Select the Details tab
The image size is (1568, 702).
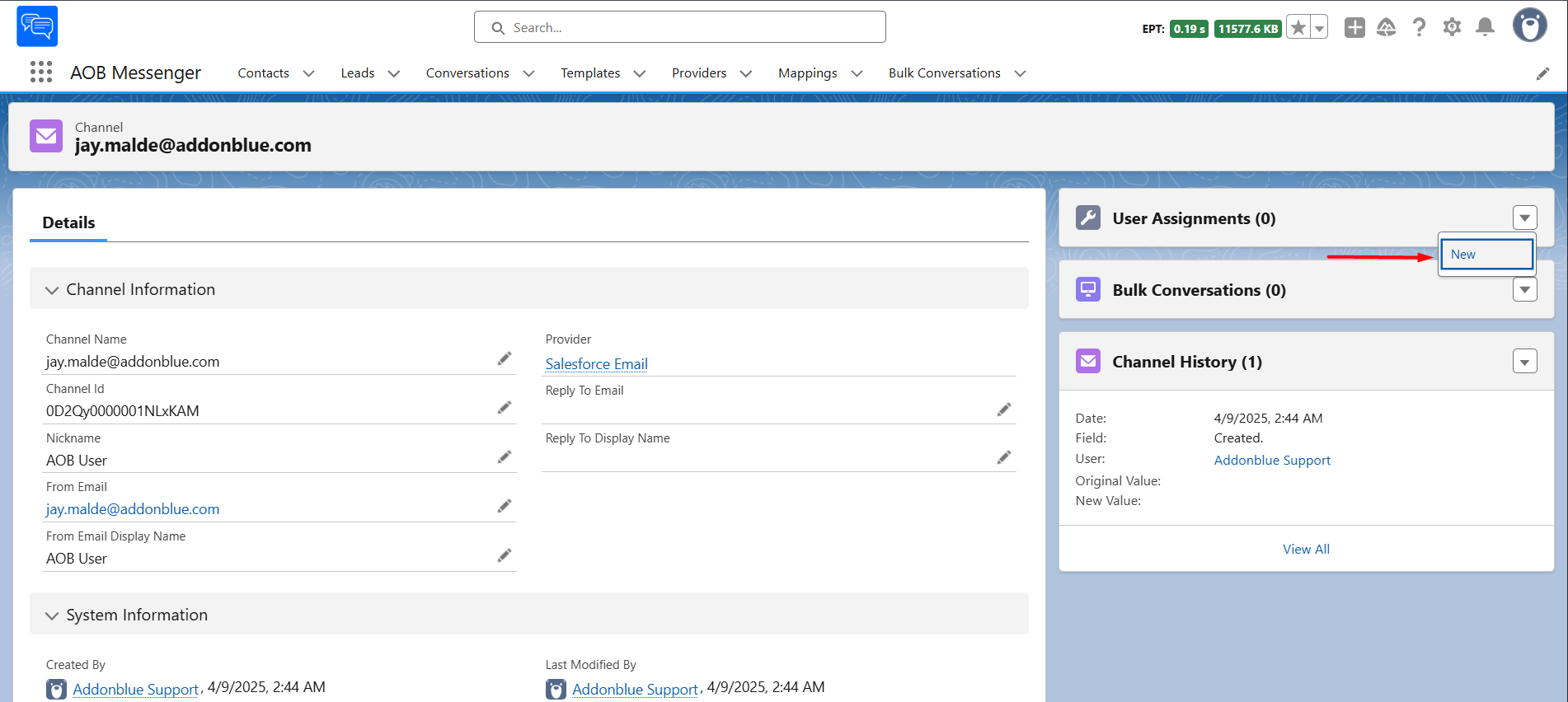[x=68, y=222]
